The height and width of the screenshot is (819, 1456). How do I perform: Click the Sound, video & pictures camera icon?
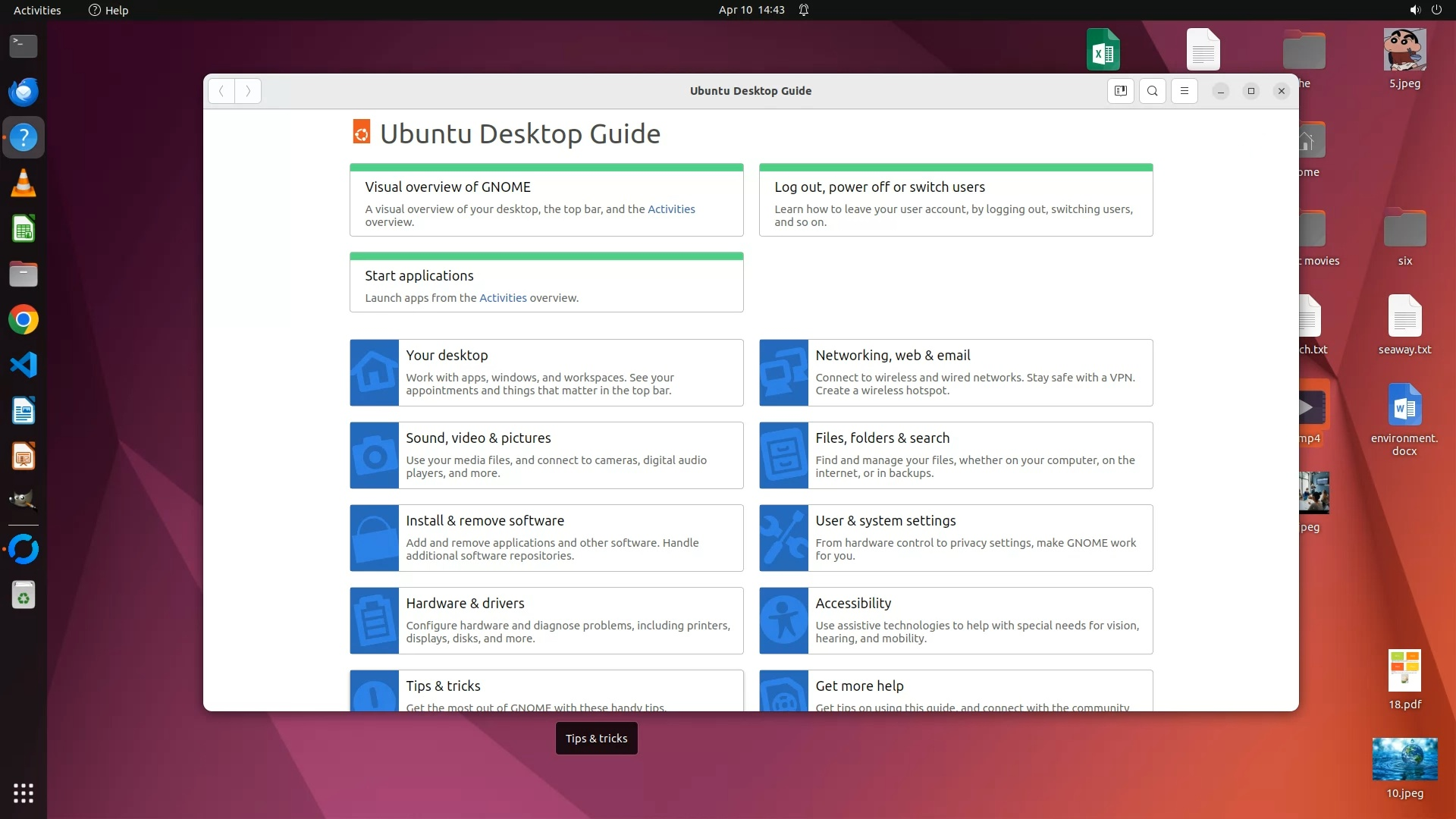(x=374, y=455)
